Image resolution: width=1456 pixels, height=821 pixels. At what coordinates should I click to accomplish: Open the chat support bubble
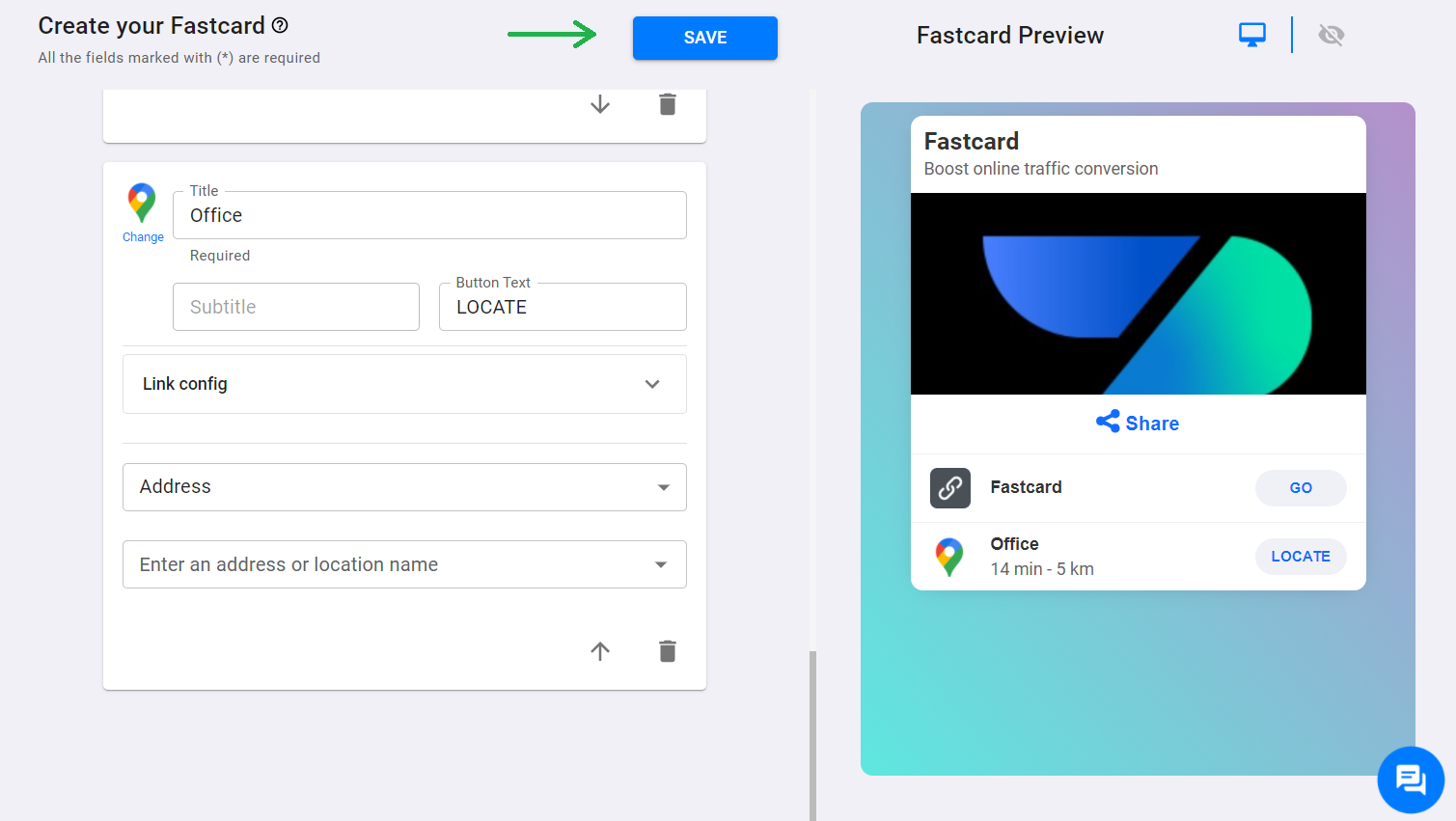pyautogui.click(x=1411, y=780)
